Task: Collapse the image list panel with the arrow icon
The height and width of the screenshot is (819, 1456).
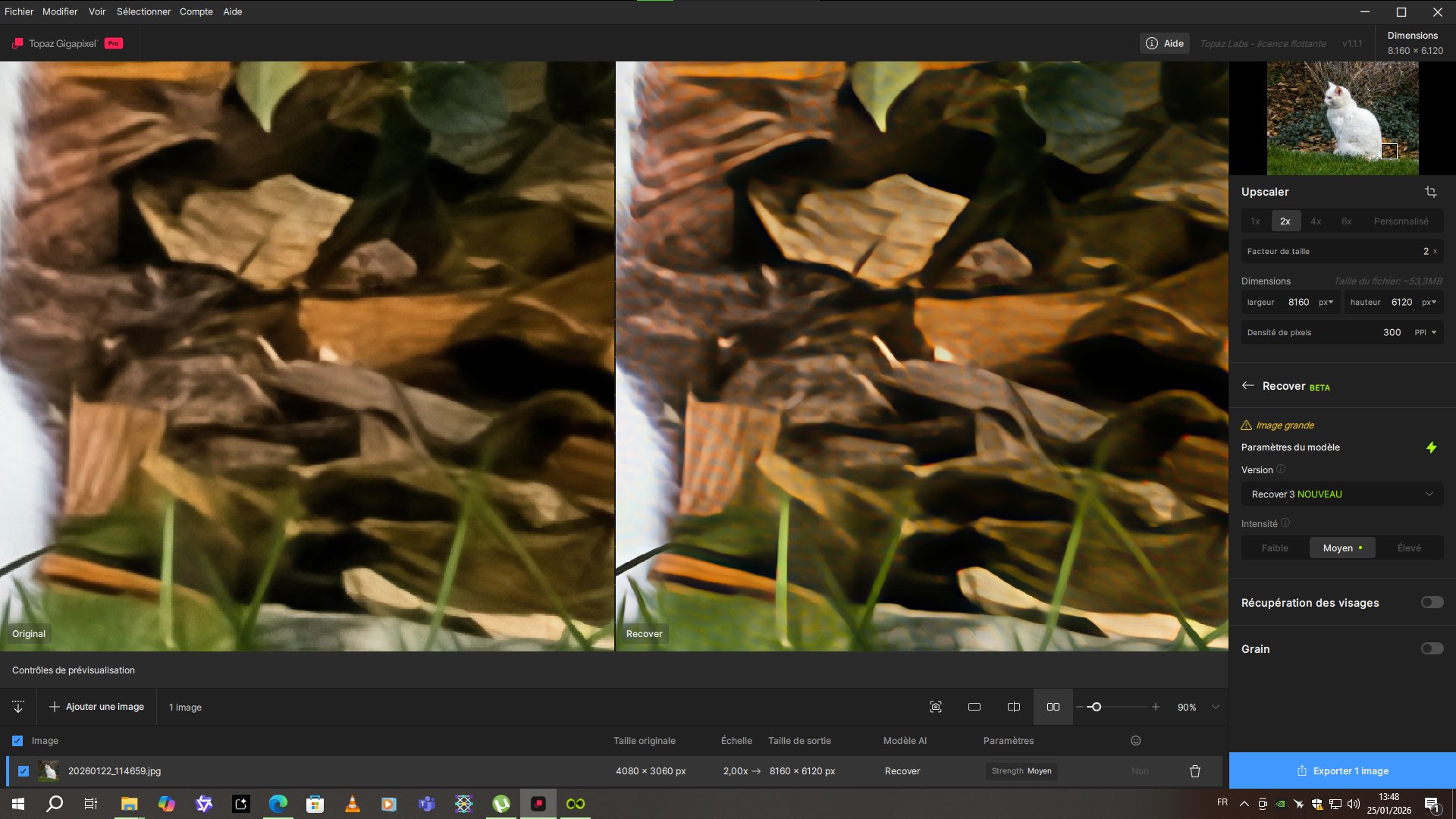Action: 18,707
